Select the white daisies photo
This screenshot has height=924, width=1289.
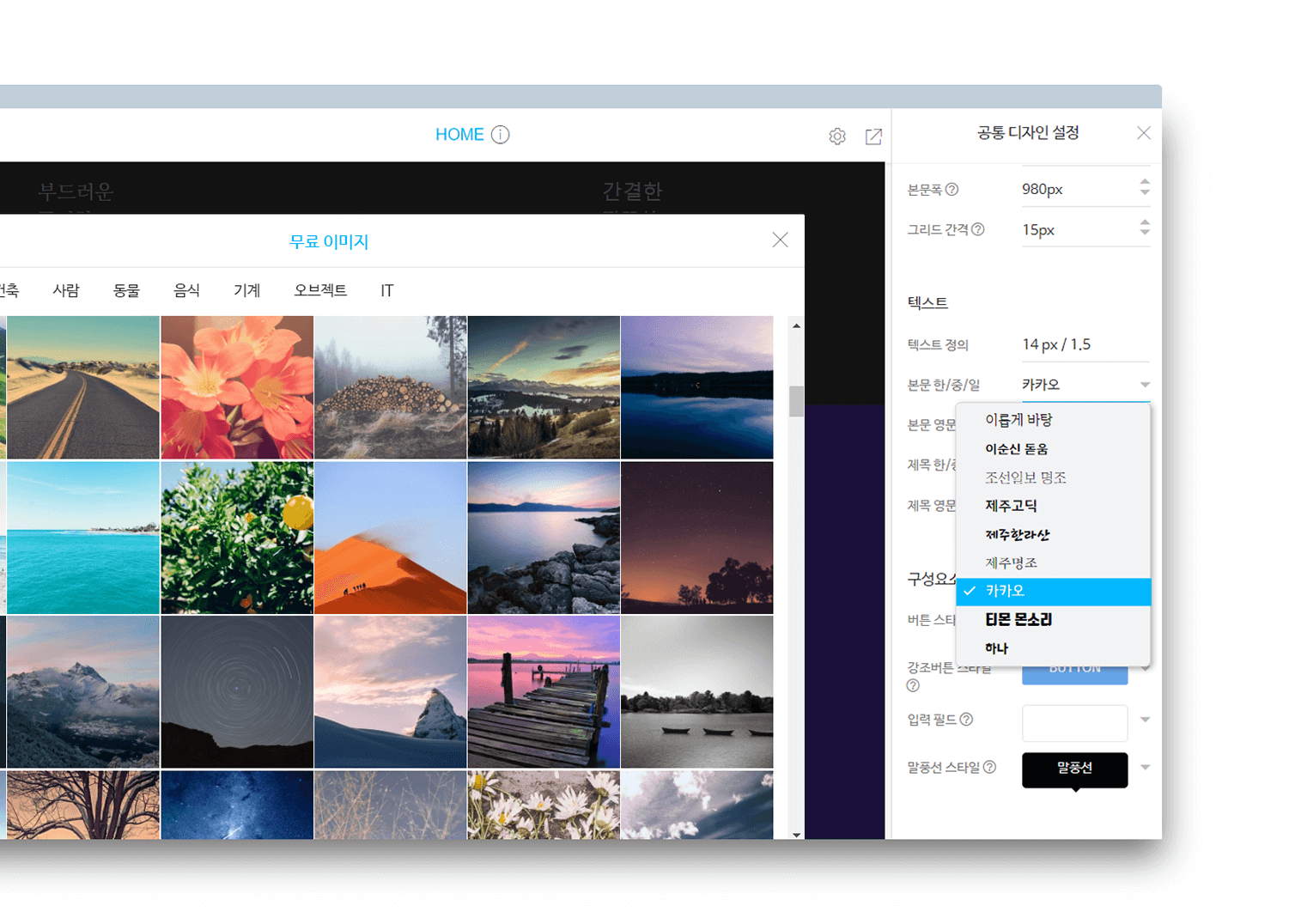(x=544, y=805)
